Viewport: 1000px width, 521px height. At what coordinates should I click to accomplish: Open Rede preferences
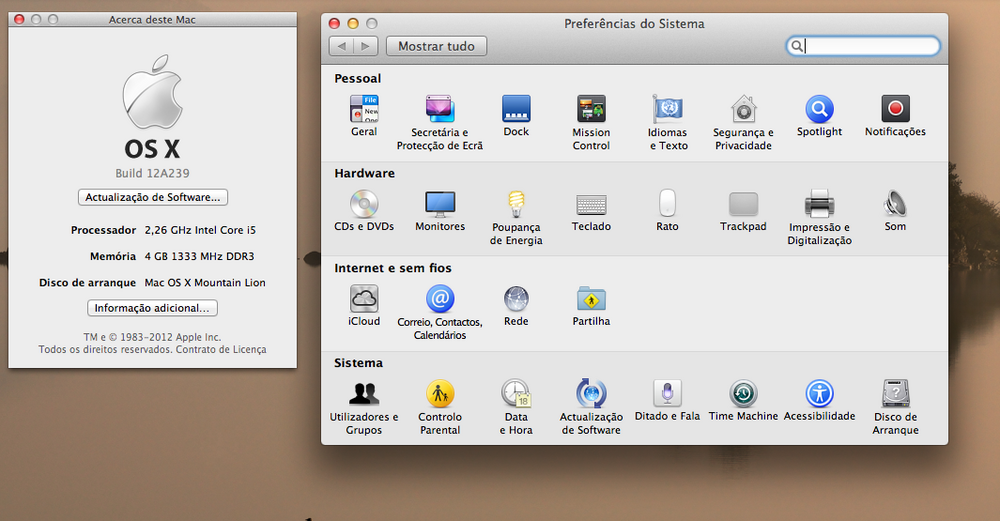tap(516, 305)
